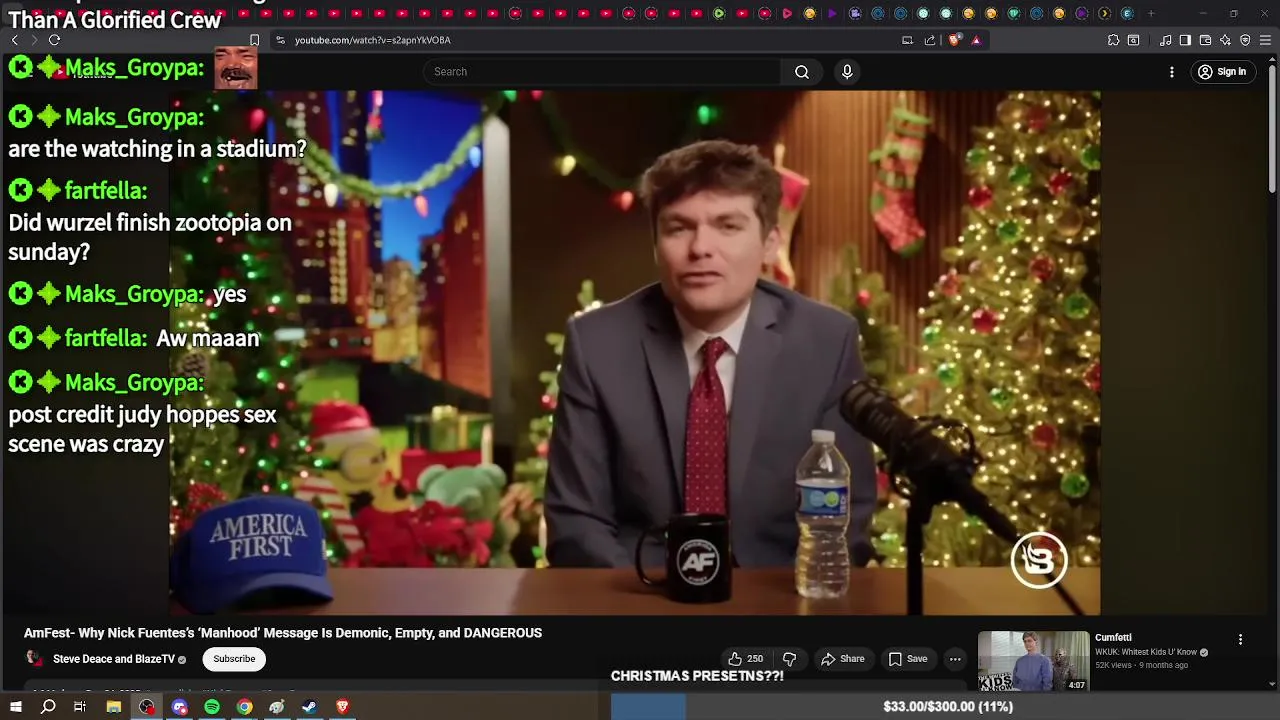The width and height of the screenshot is (1280, 720).
Task: Click the CHRISTMAS PRESETNS??! goal label
Action: point(697,676)
